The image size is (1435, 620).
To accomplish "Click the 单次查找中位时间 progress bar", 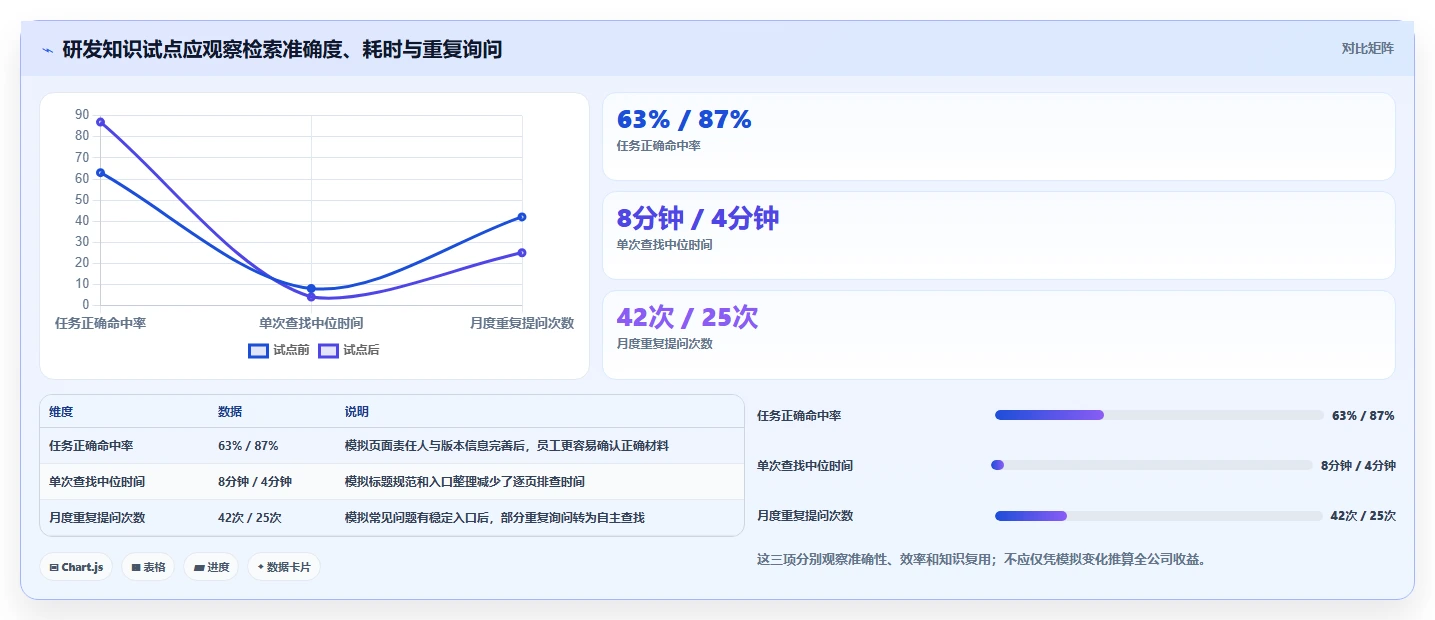I will click(1153, 465).
